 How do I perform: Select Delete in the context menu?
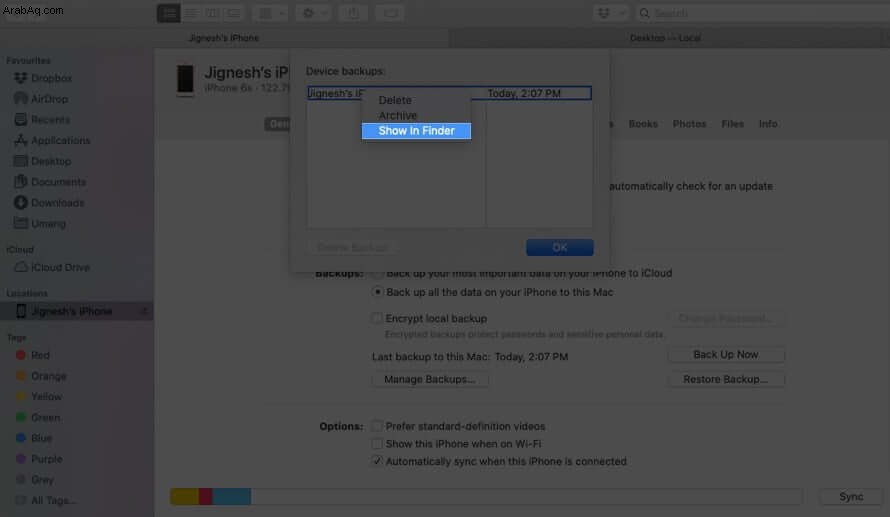click(395, 100)
